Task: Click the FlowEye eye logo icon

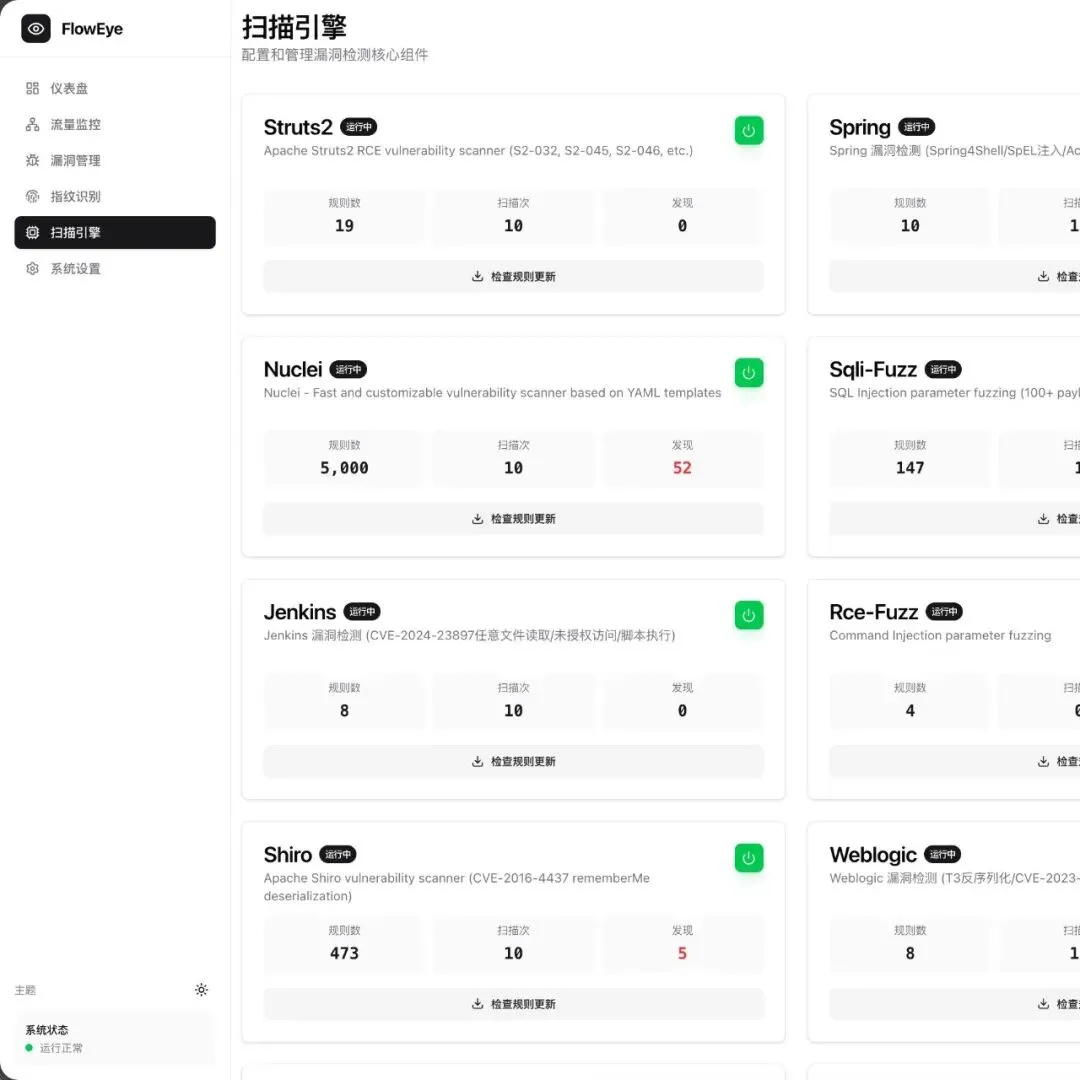Action: [36, 29]
